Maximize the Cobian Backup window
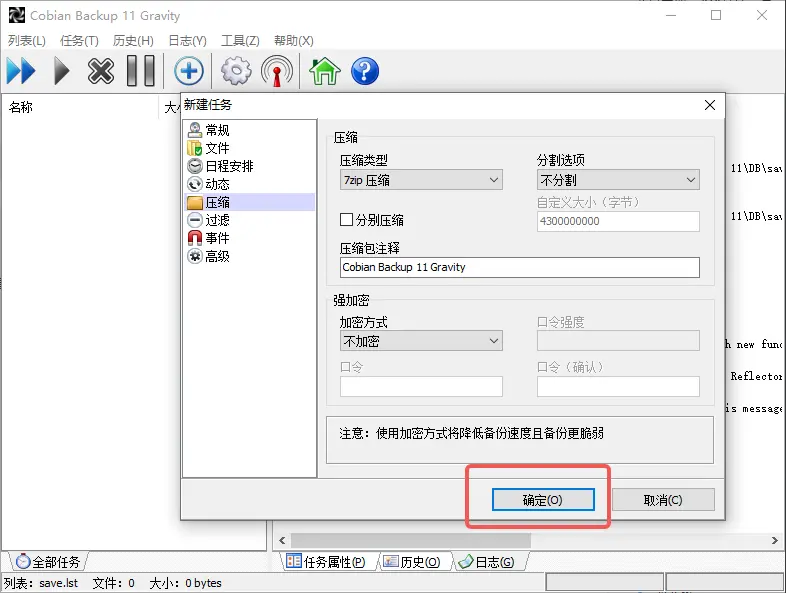786x593 pixels. tap(716, 16)
